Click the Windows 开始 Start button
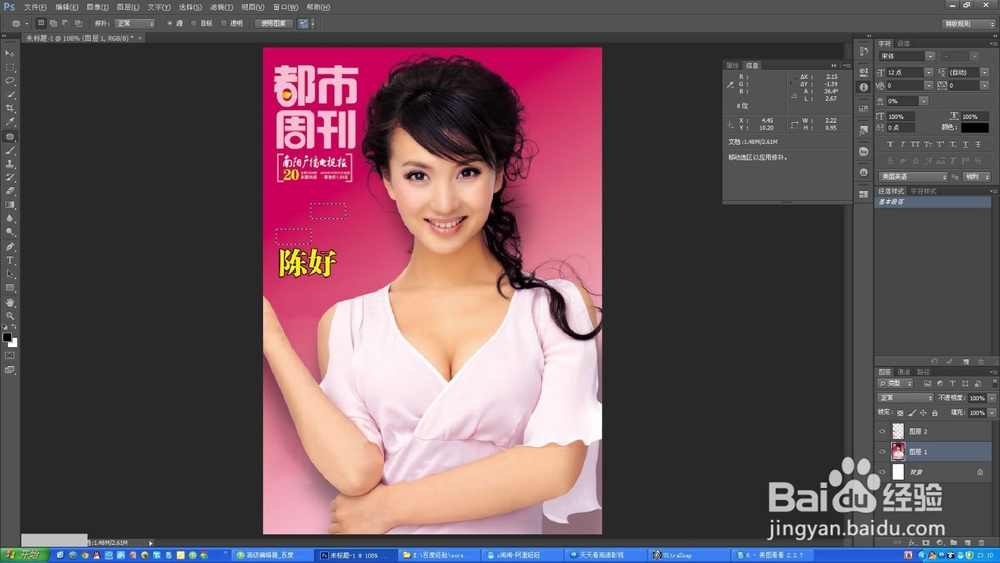The image size is (1000, 563). 24,555
